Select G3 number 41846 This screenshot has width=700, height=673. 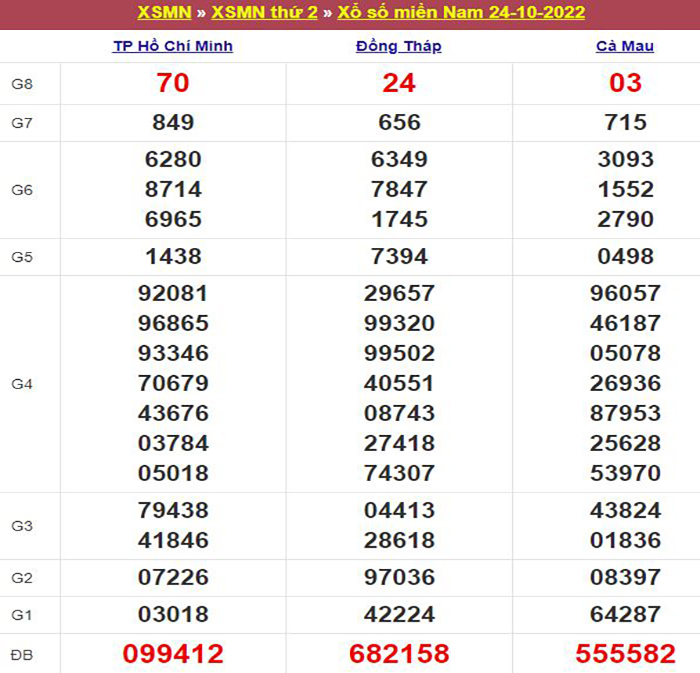pyautogui.click(x=173, y=540)
